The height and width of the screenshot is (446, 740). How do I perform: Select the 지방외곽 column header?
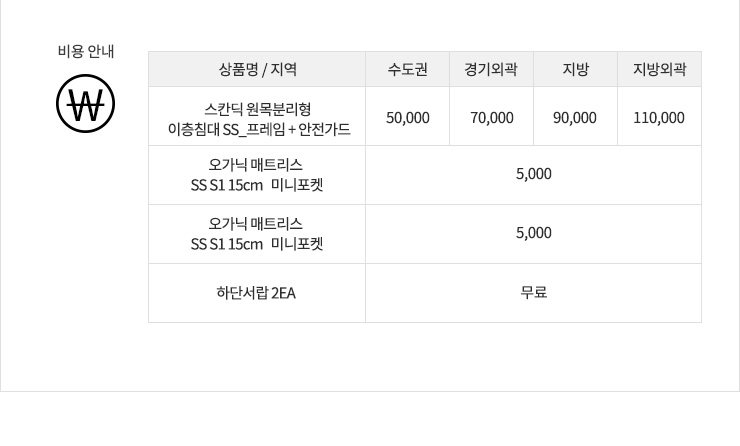click(659, 70)
